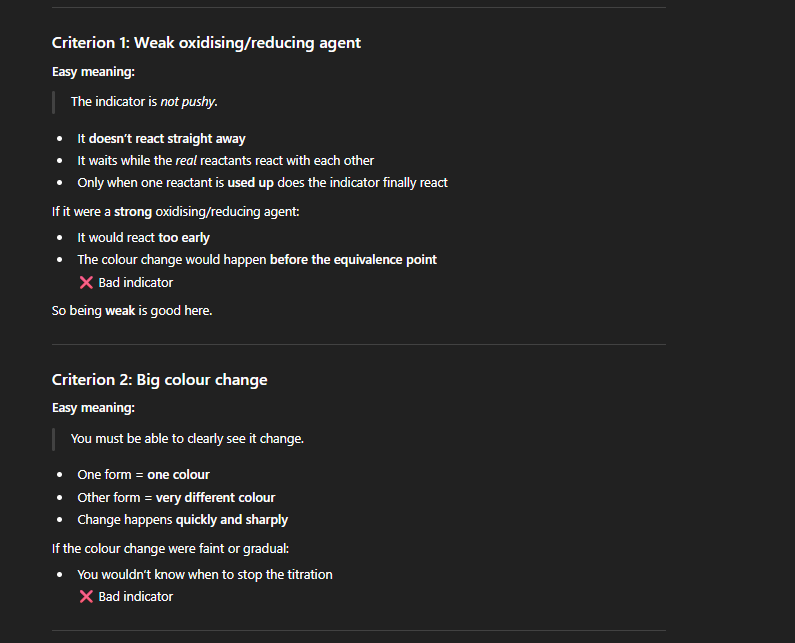
Task: Click "Easy meaning:" label under Criterion 2
Action: 93,408
